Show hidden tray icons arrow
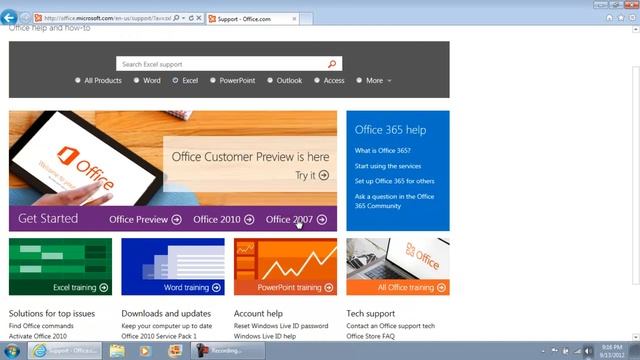This screenshot has height=360, width=640. point(543,351)
